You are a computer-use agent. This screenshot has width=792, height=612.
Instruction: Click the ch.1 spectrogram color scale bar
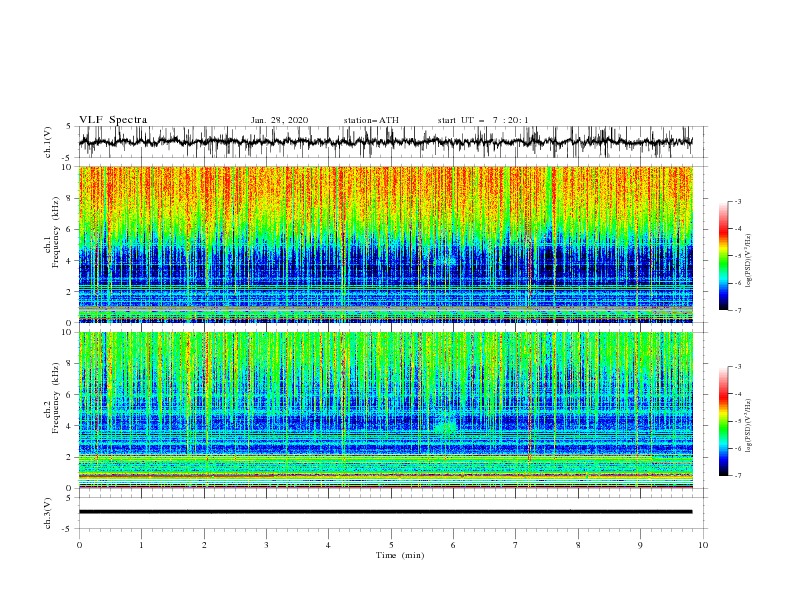click(723, 256)
